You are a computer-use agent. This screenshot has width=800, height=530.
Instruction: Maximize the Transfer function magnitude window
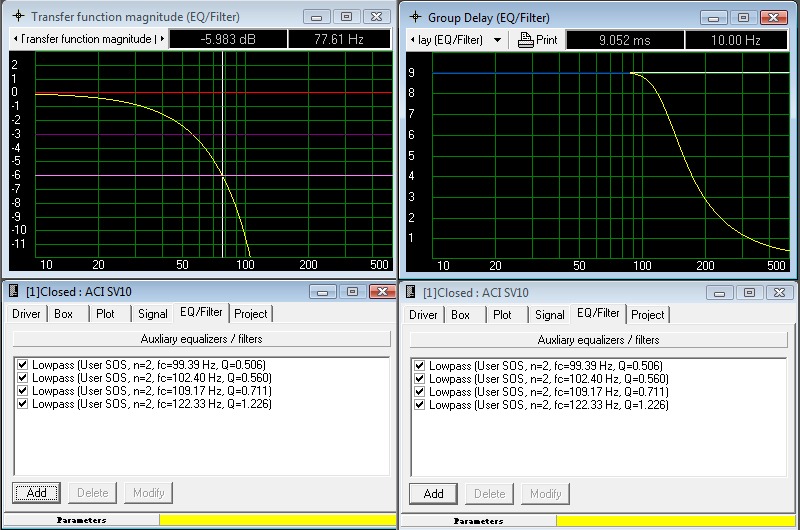(346, 16)
